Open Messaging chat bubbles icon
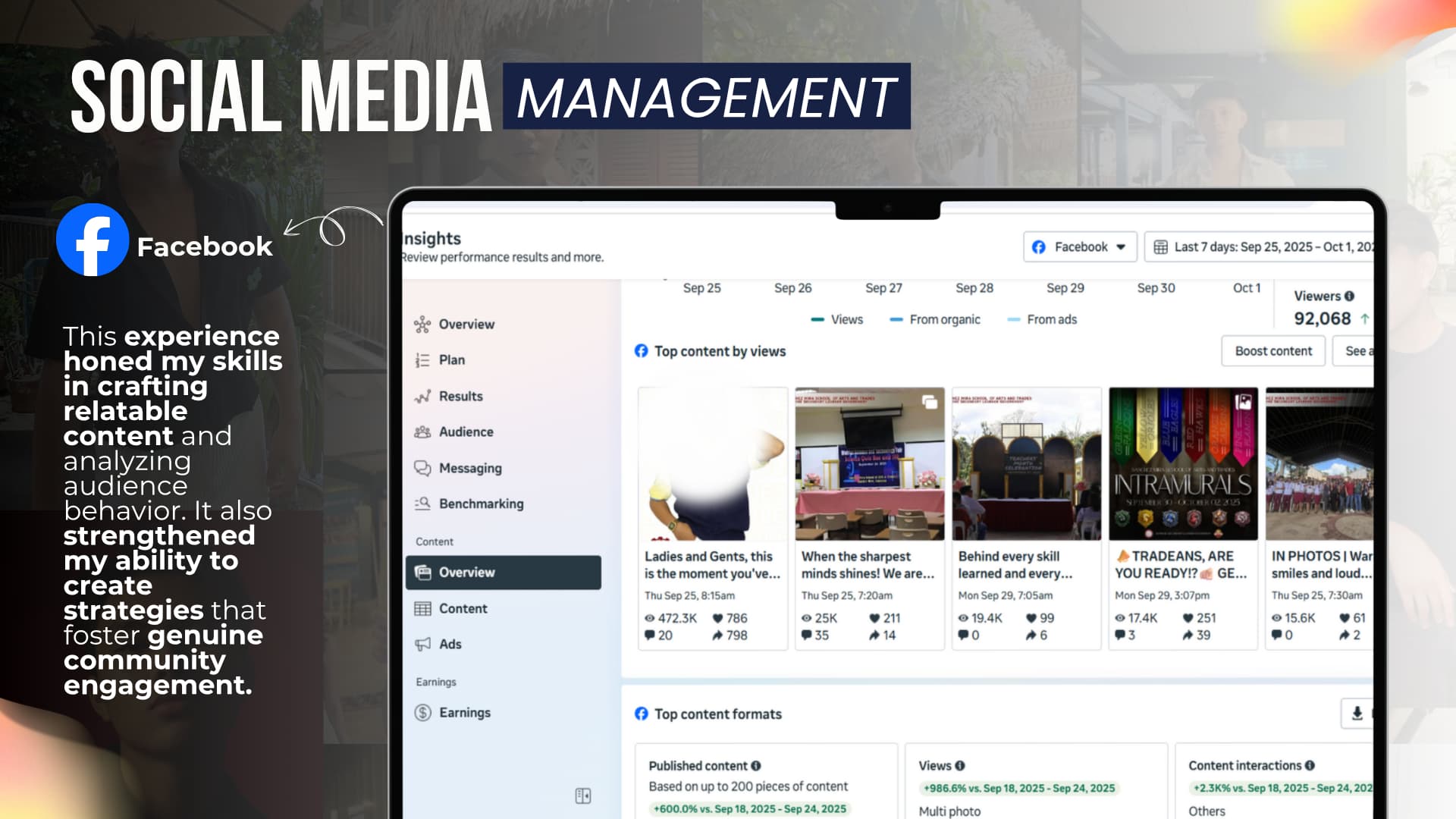This screenshot has width=1456, height=819. pos(422,468)
